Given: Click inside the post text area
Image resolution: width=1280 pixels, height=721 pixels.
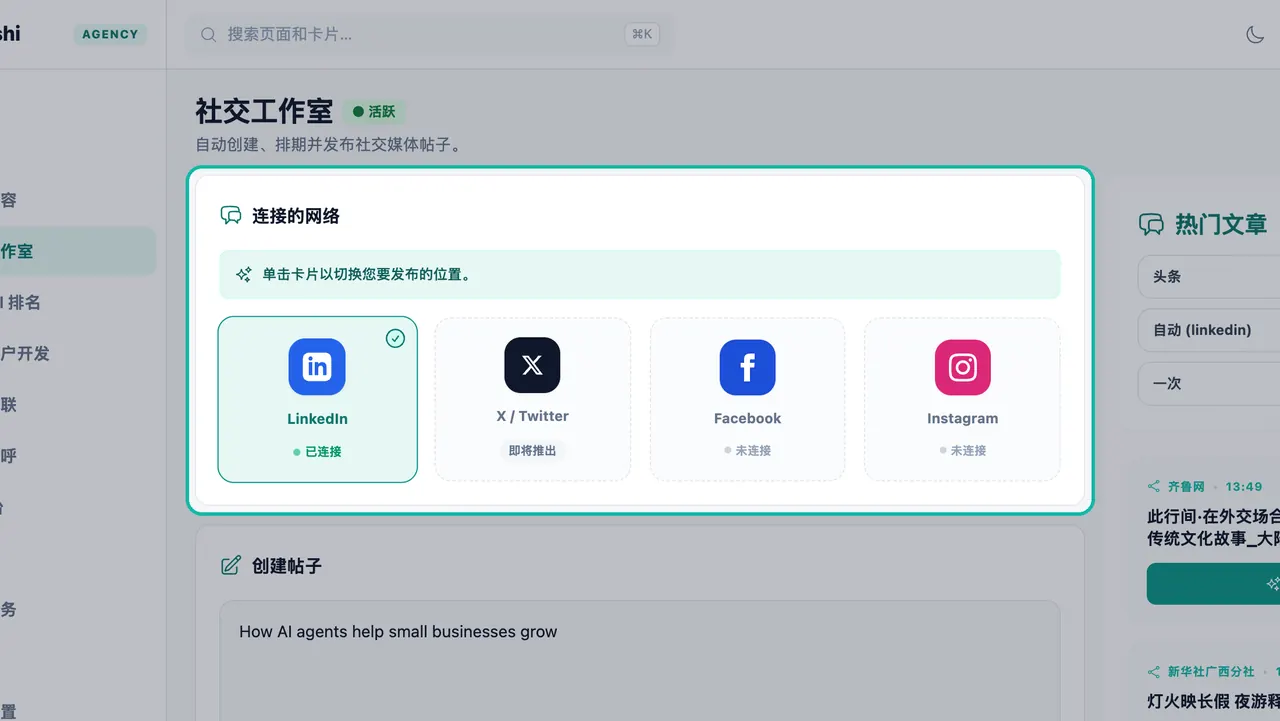Looking at the screenshot, I should pyautogui.click(x=639, y=660).
